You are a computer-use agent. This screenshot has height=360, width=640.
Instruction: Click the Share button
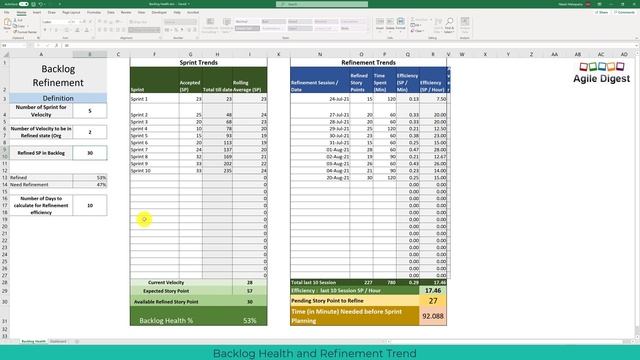[x=602, y=13]
